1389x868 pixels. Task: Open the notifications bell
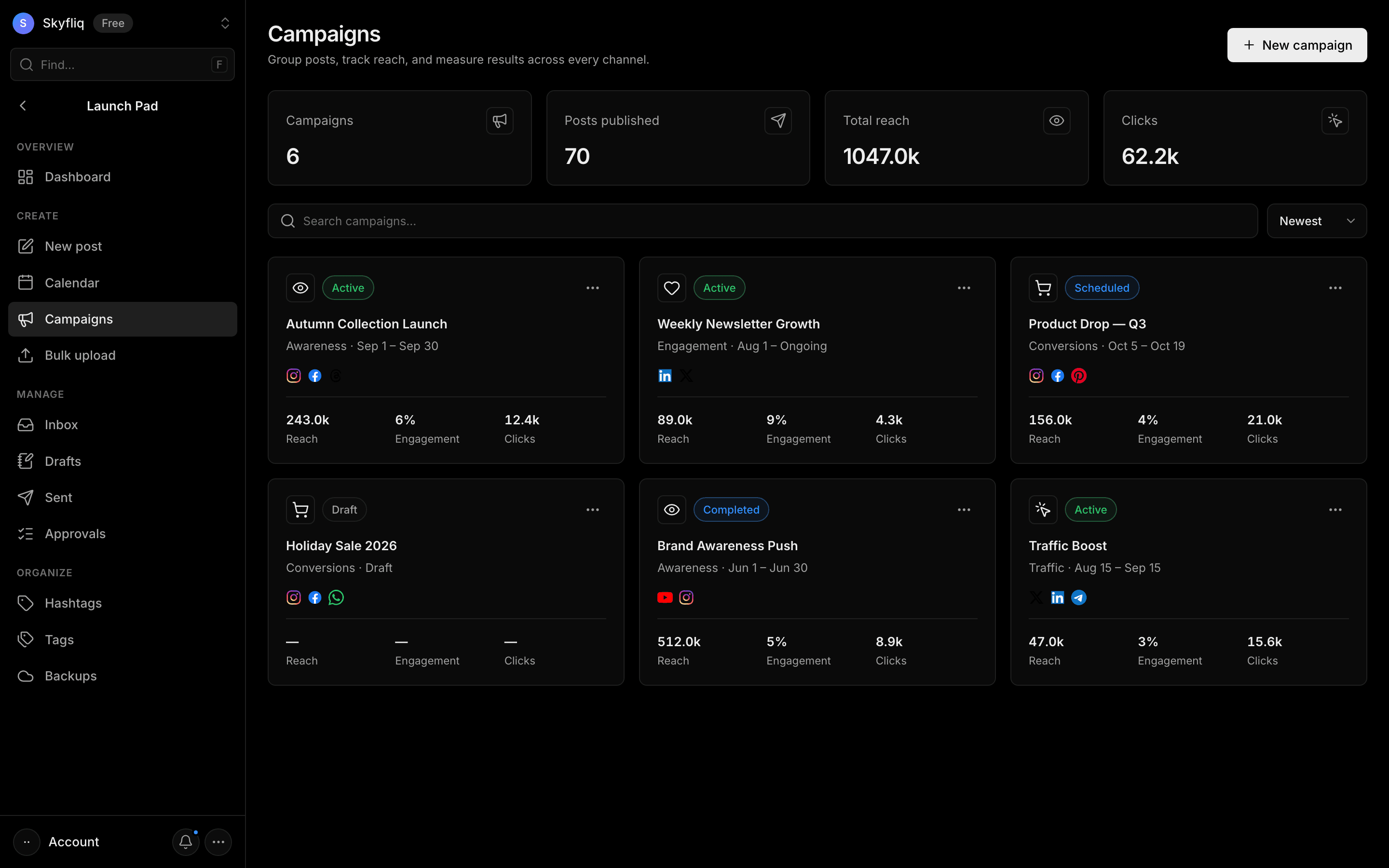[x=185, y=841]
